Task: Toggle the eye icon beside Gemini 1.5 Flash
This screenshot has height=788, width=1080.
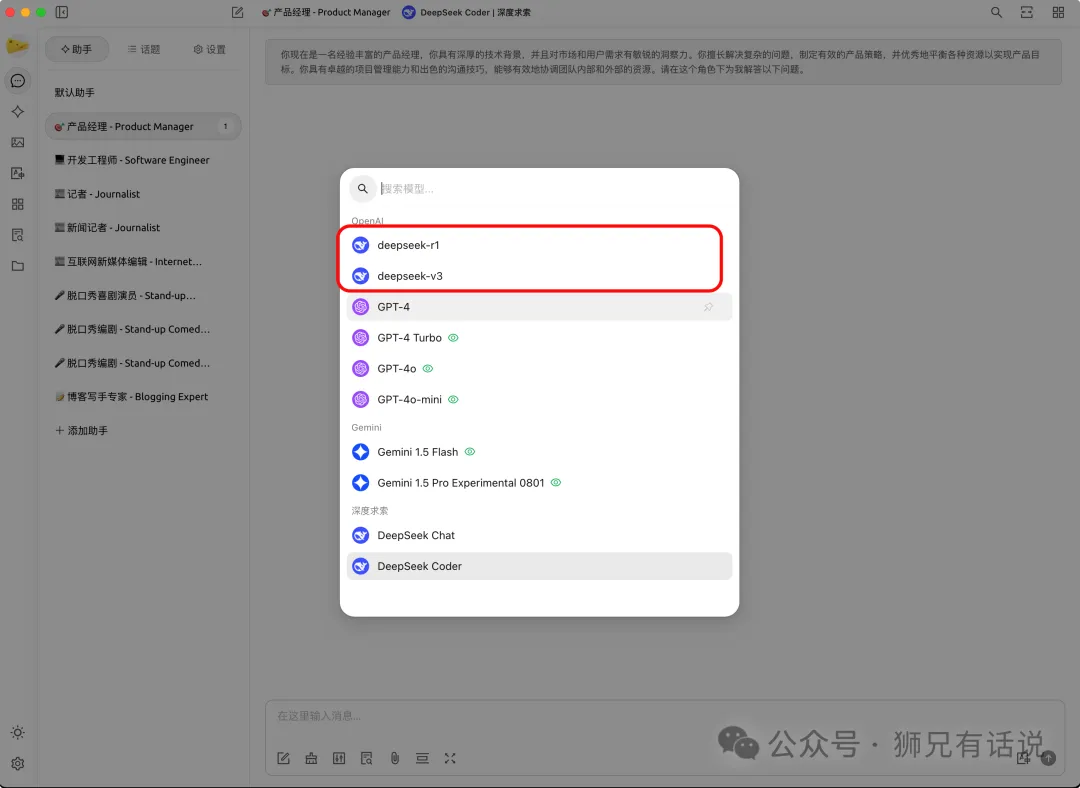Action: [470, 451]
